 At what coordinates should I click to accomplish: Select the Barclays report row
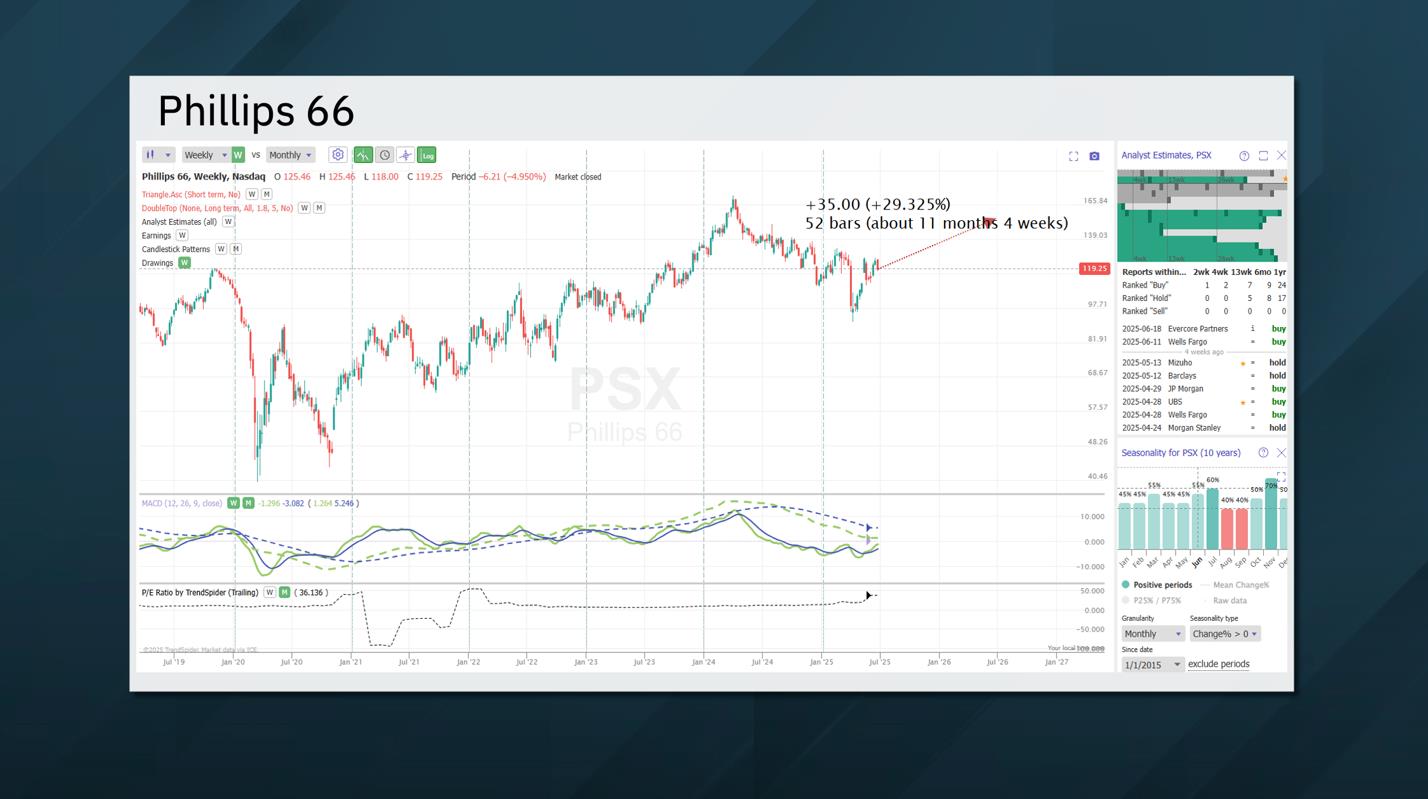click(x=1203, y=376)
